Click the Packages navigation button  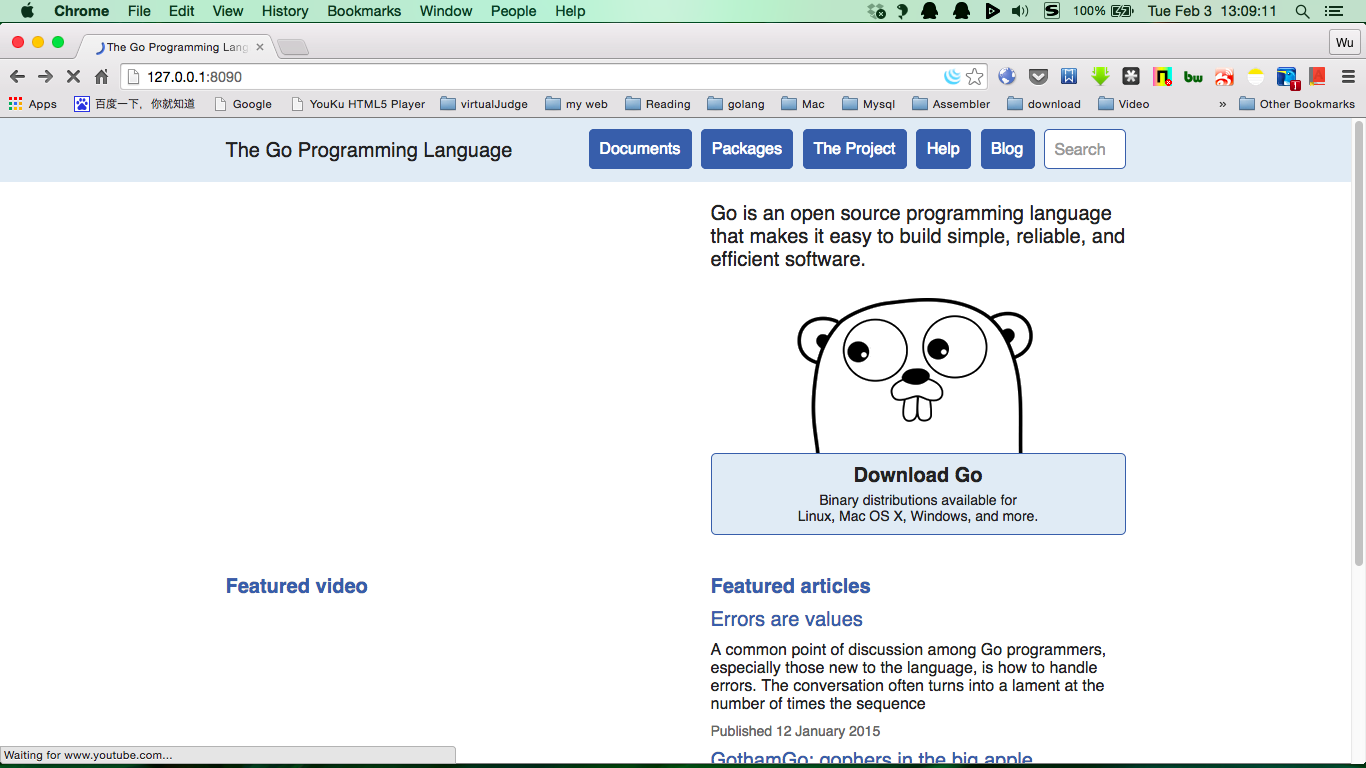pyautogui.click(x=747, y=149)
